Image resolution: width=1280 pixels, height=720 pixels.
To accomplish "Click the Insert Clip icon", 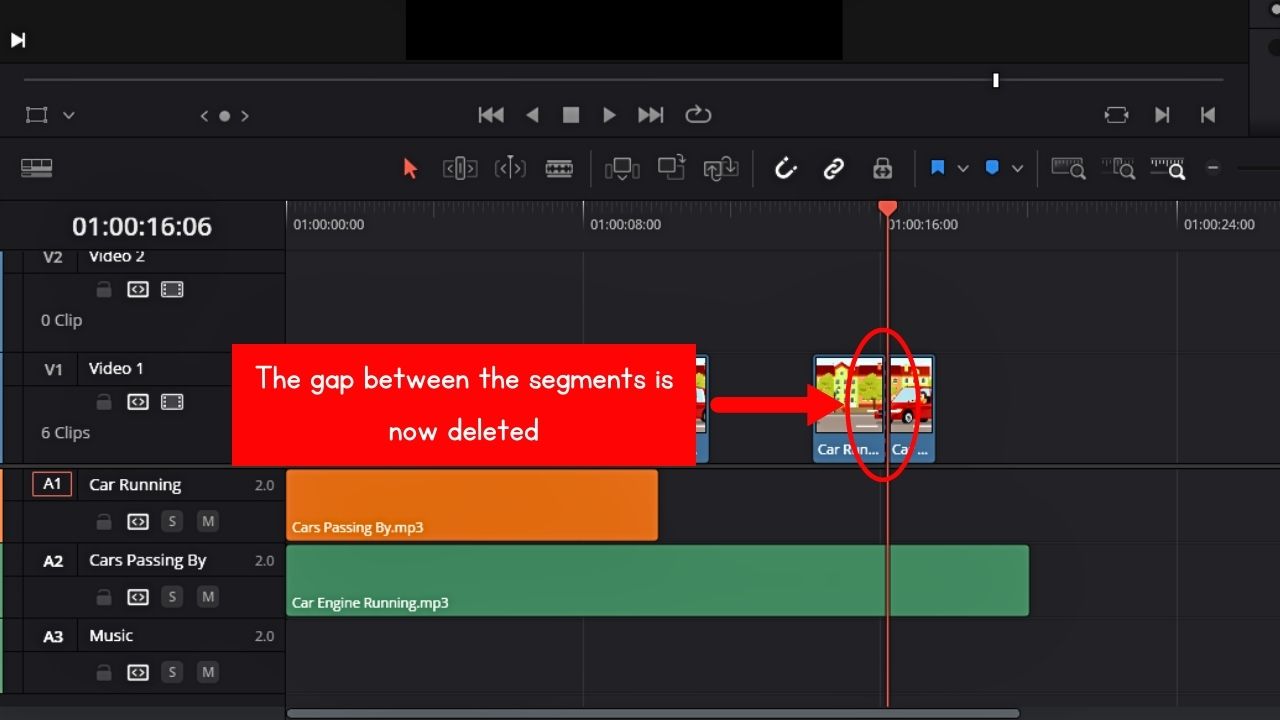I will tap(622, 167).
